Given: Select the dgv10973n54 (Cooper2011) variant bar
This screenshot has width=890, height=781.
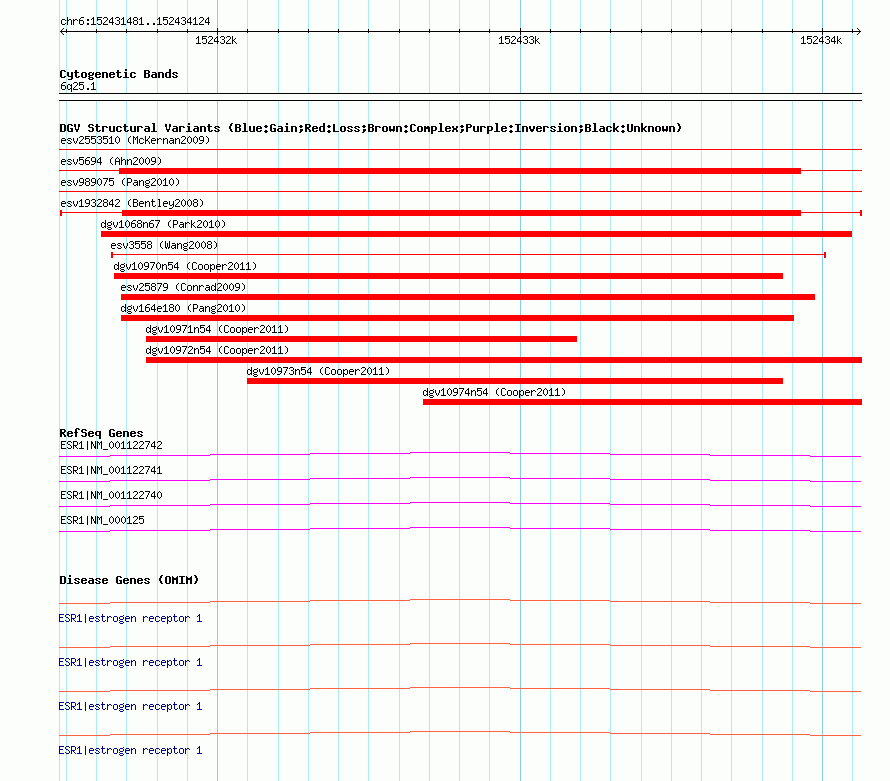Looking at the screenshot, I should click(515, 381).
